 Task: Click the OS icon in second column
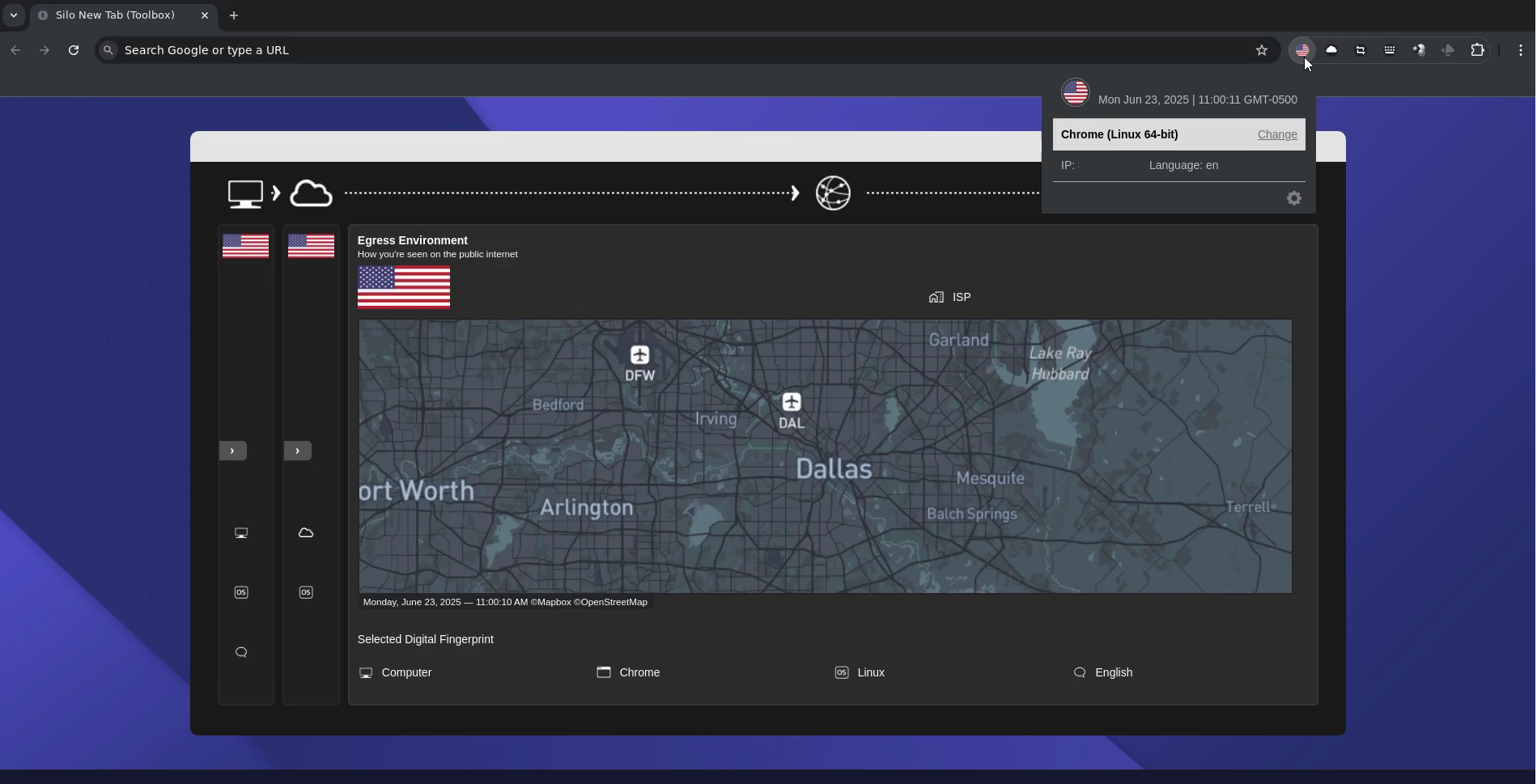306,592
